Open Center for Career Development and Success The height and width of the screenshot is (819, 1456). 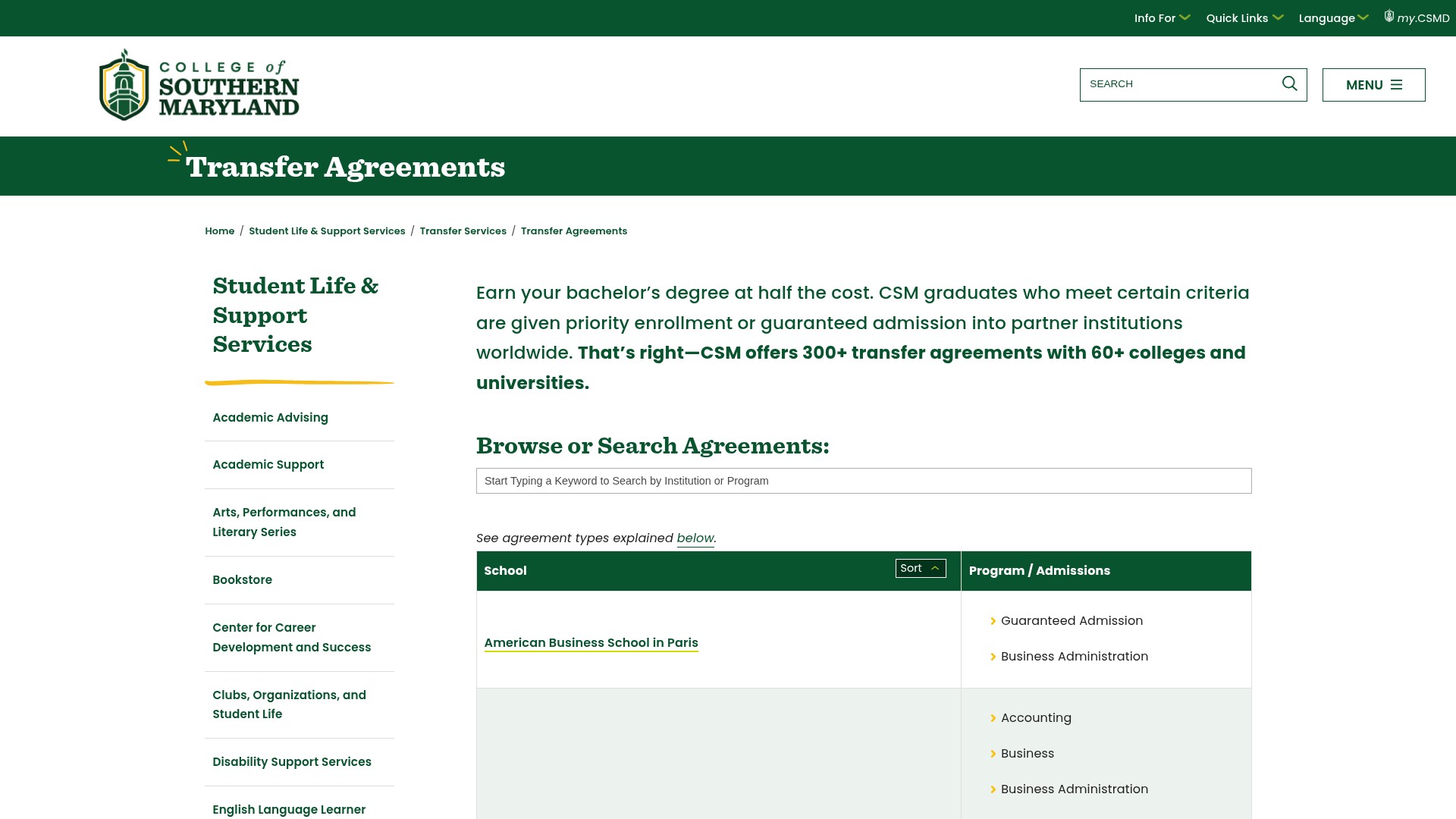pyautogui.click(x=292, y=638)
